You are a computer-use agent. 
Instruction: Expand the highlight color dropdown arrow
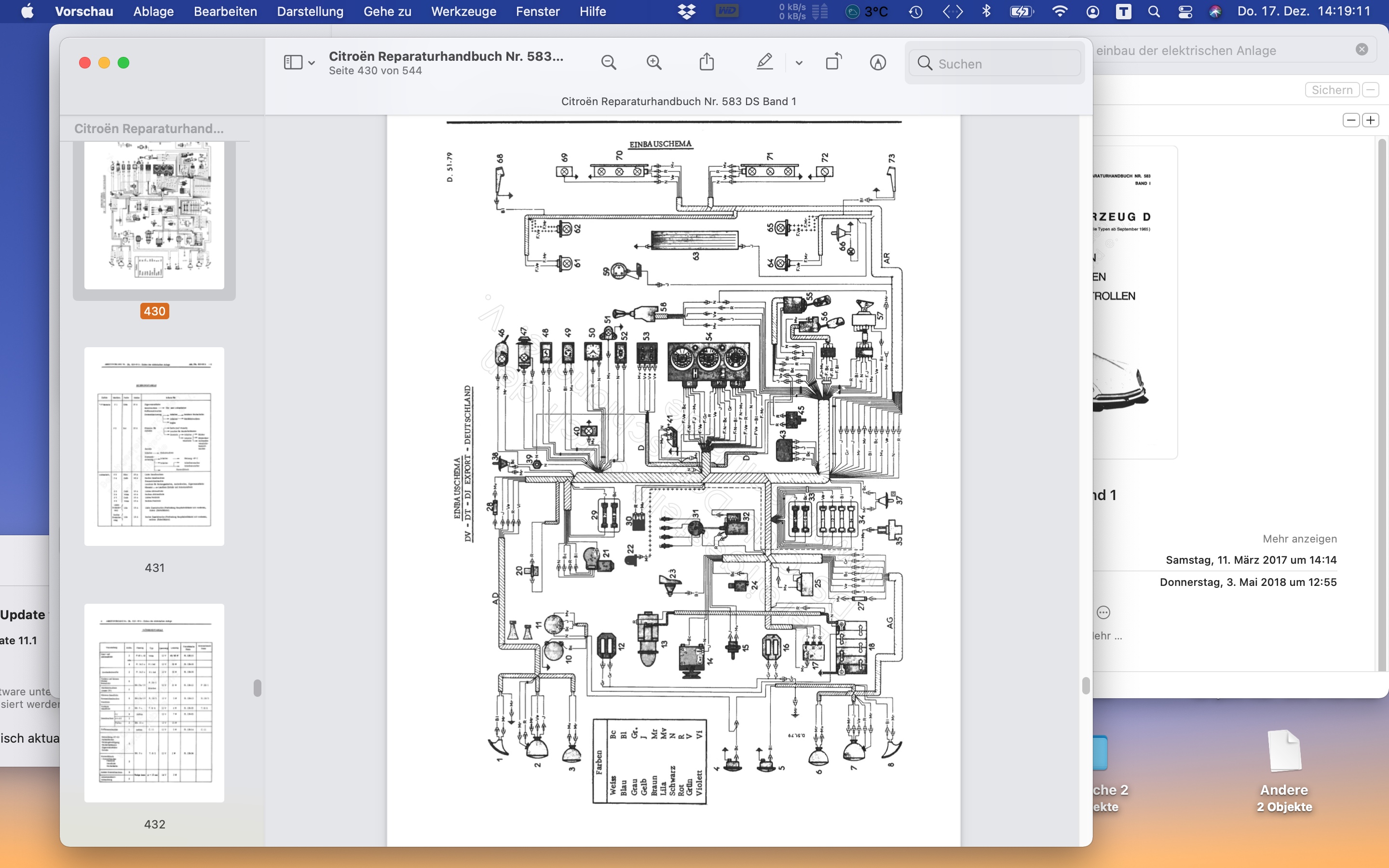pos(799,63)
